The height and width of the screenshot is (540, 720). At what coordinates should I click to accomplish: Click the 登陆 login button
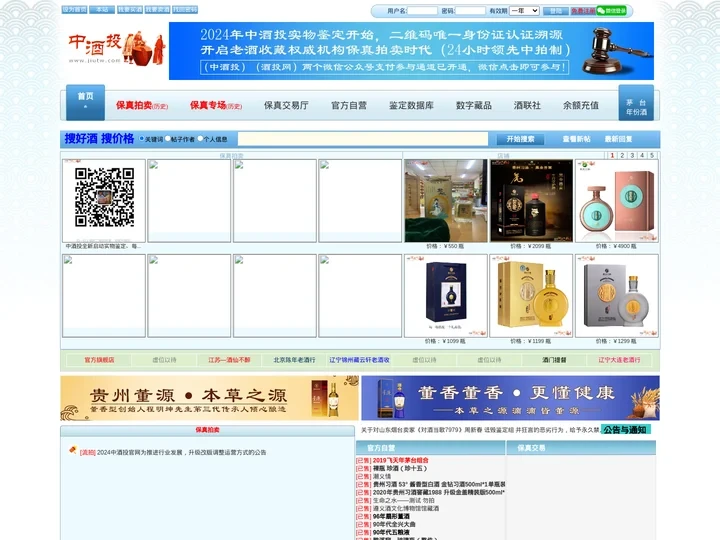click(x=556, y=11)
